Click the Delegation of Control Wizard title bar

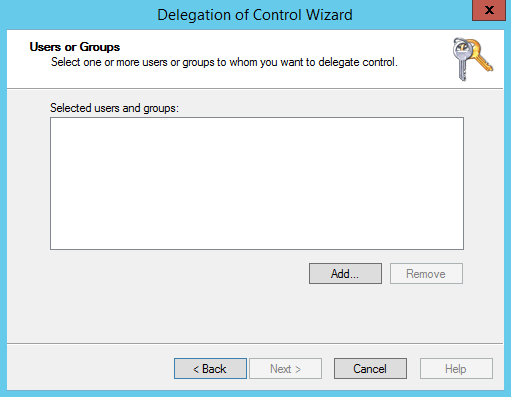255,15
